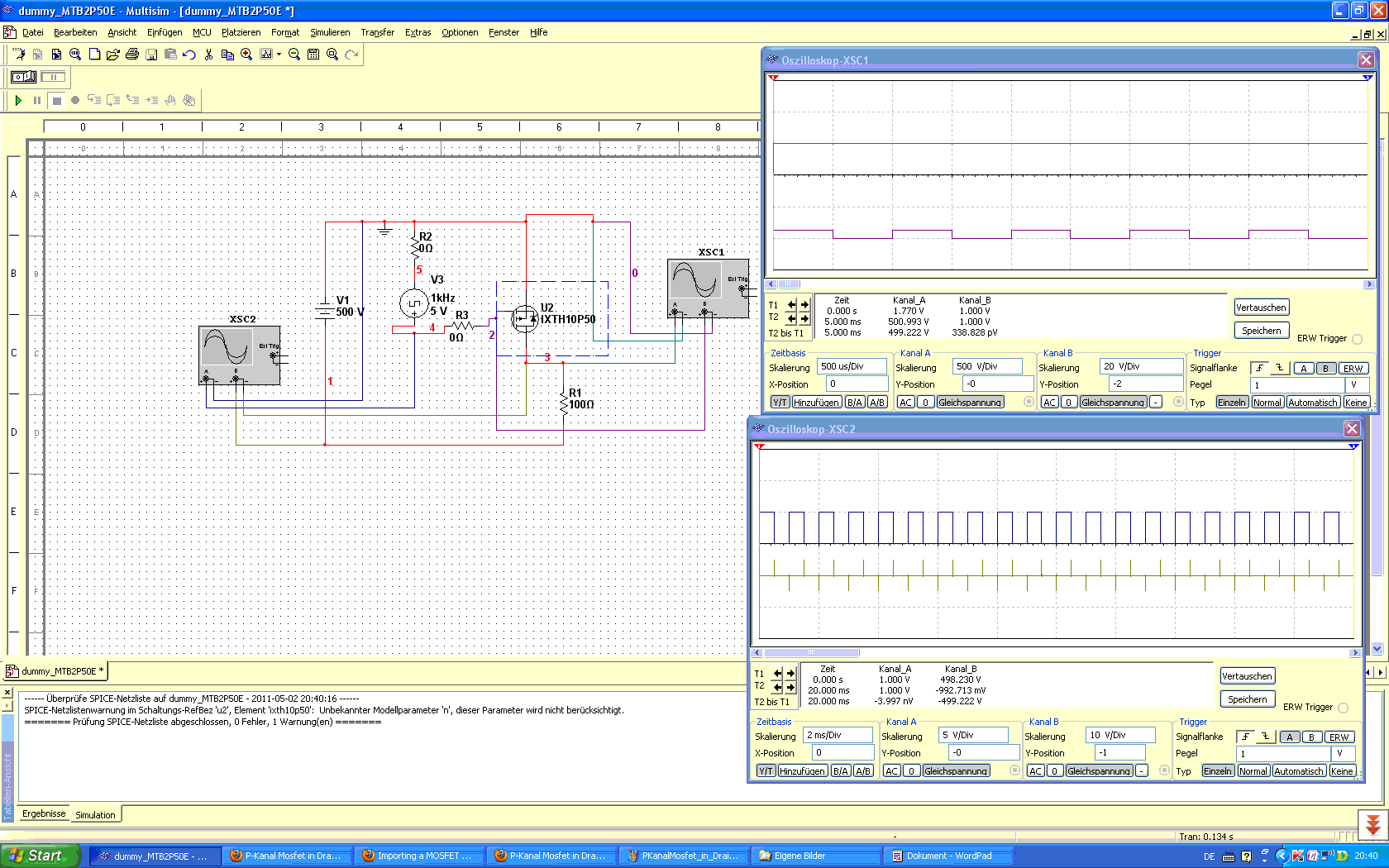Screen dimensions: 1389x868
Task: Start the simulation with the green Run button
Action: (x=18, y=101)
